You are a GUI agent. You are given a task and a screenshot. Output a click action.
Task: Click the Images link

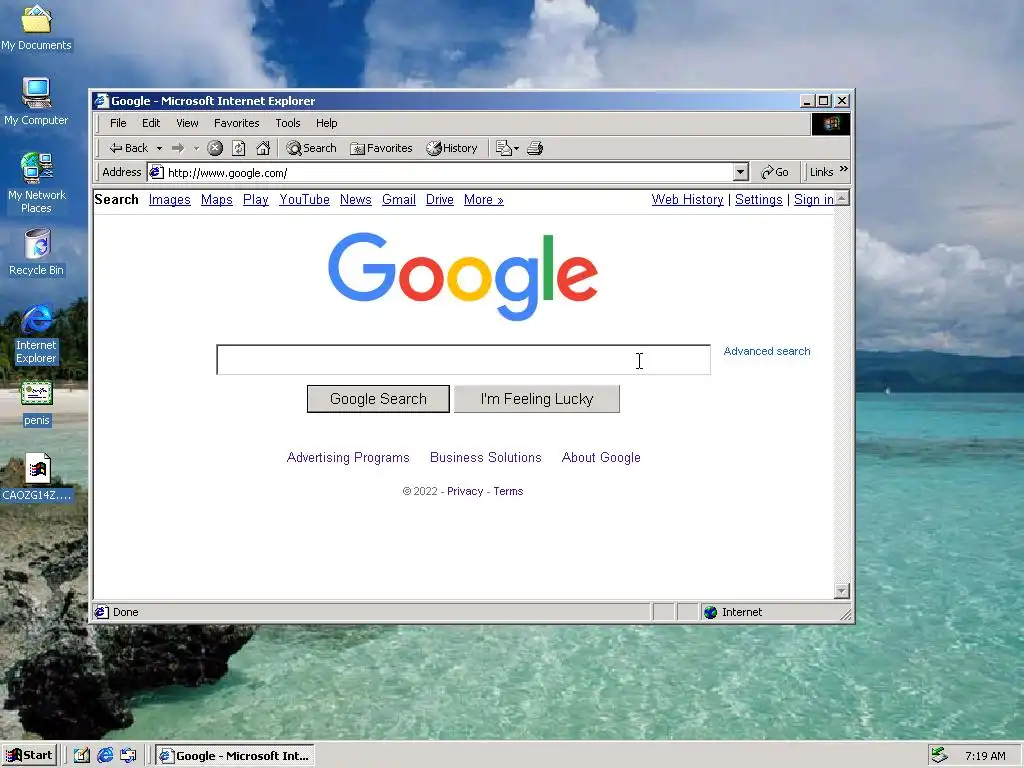(170, 200)
